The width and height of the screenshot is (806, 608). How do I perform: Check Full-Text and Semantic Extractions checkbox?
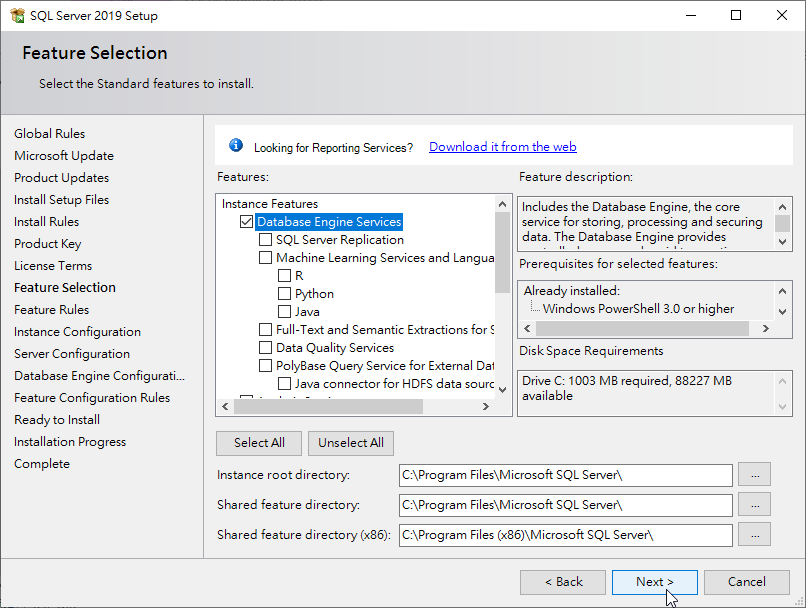[265, 329]
